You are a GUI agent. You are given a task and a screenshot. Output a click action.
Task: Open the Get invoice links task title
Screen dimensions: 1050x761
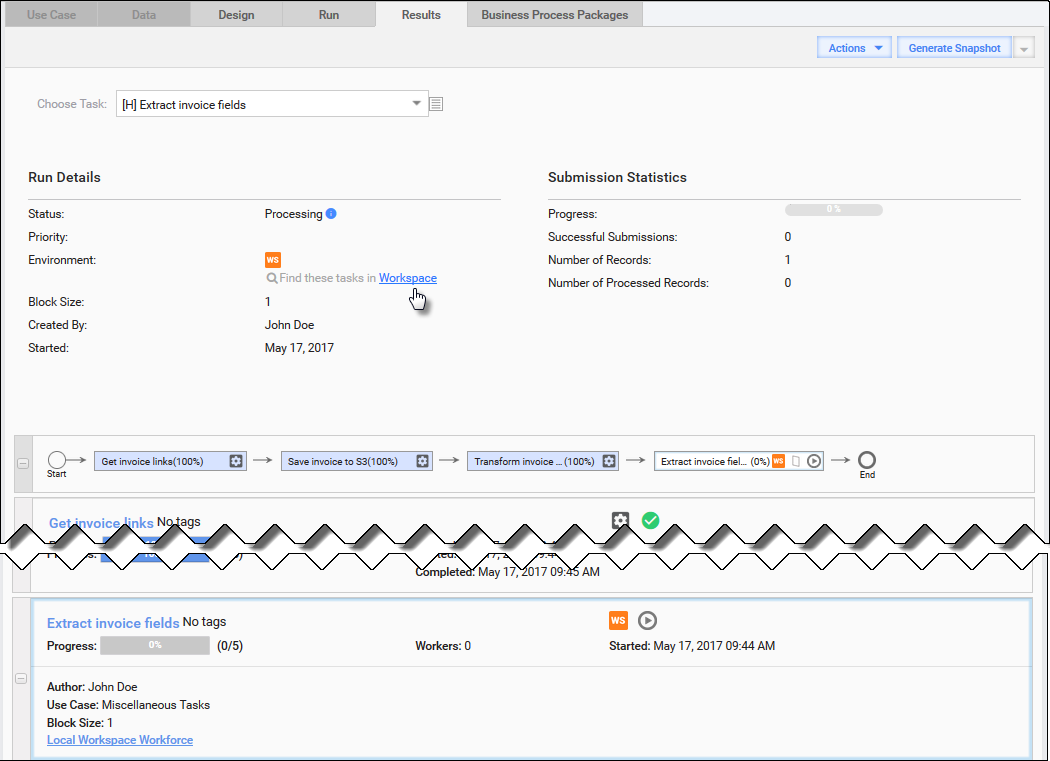[x=101, y=523]
